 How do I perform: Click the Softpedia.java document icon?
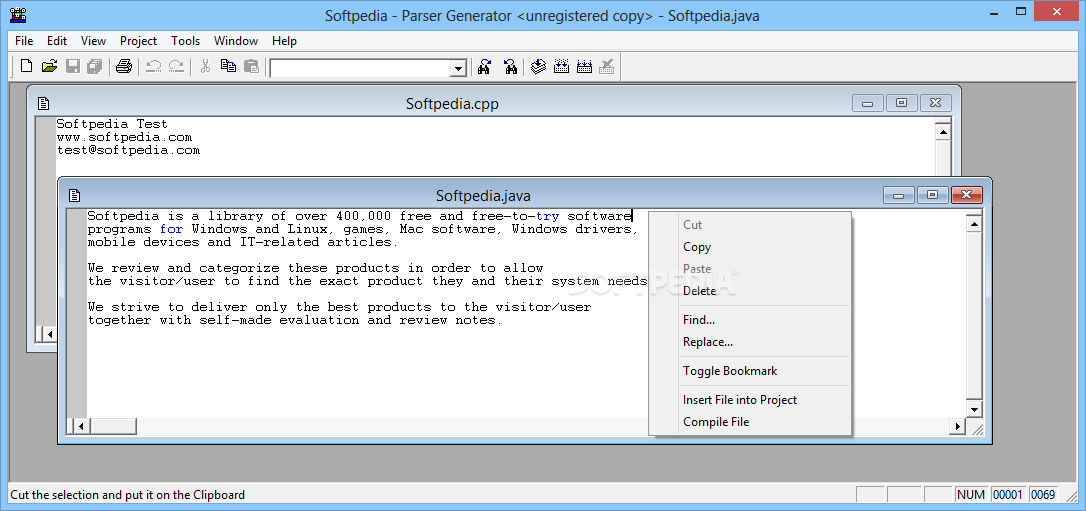(75, 195)
